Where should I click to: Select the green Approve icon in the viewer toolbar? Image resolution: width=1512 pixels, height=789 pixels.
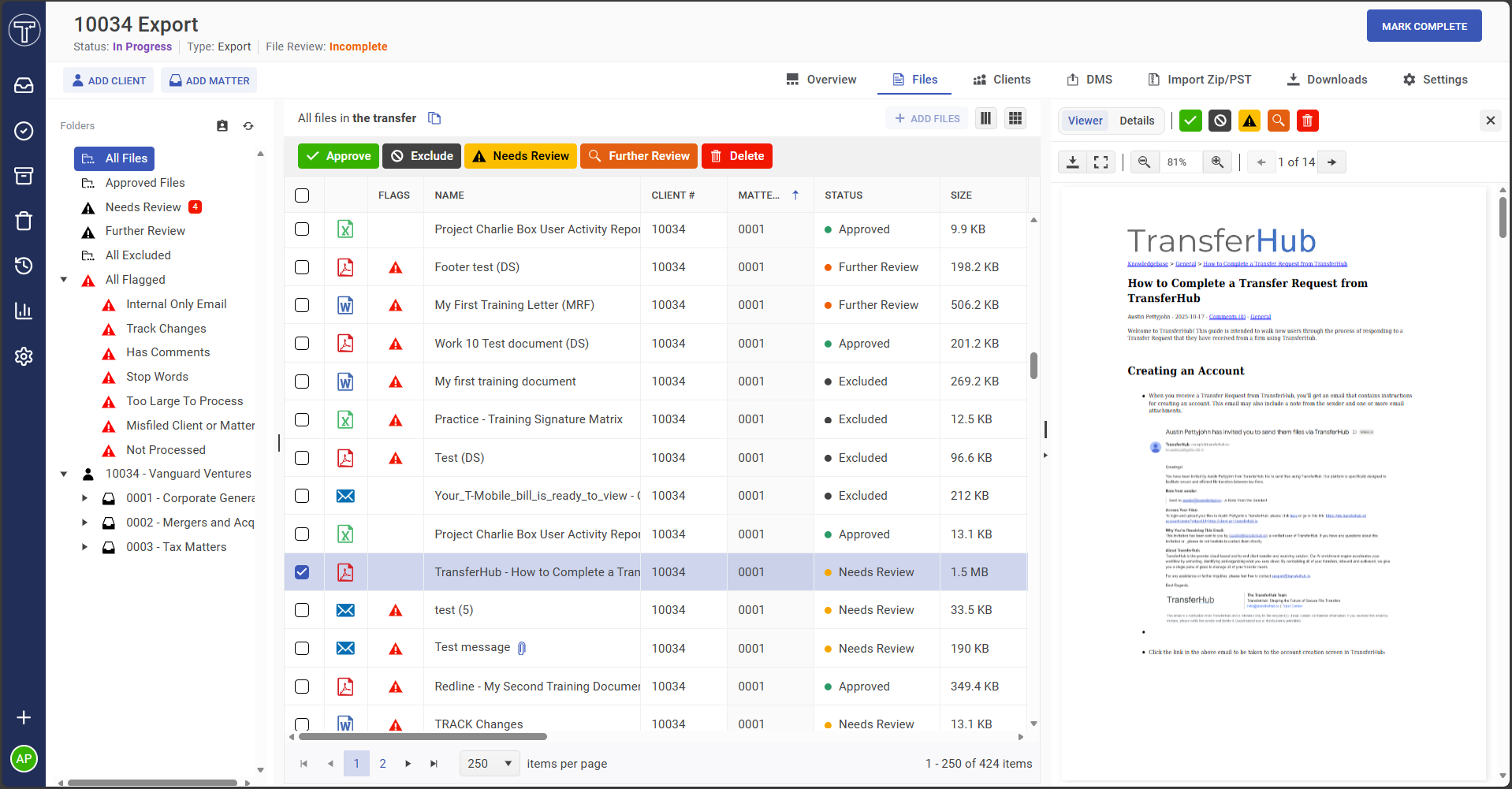tap(1190, 121)
